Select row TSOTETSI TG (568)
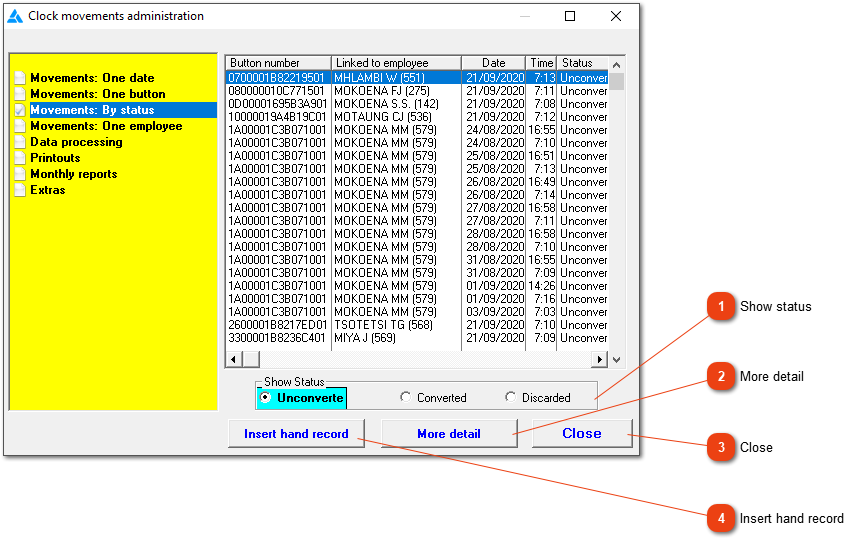The image size is (860, 543). point(417,325)
